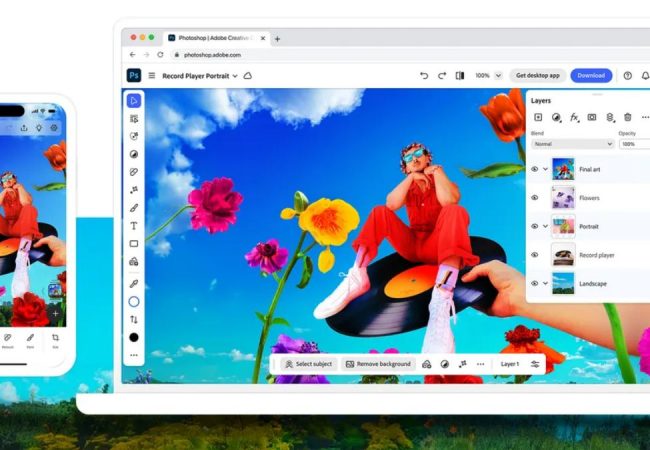Select the Landscape layer name
This screenshot has width=650, height=450.
(593, 284)
